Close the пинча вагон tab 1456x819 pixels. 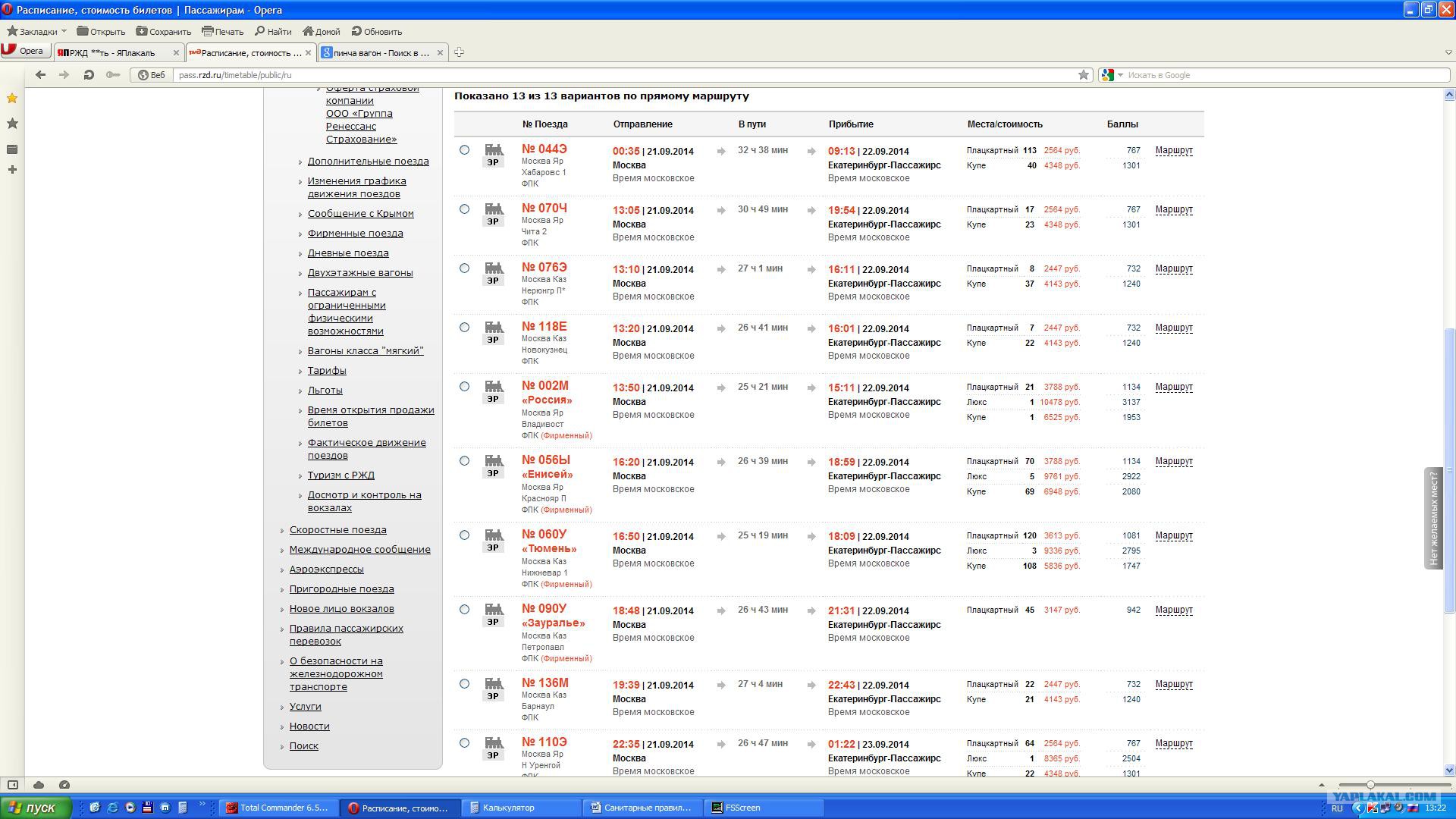[x=440, y=52]
